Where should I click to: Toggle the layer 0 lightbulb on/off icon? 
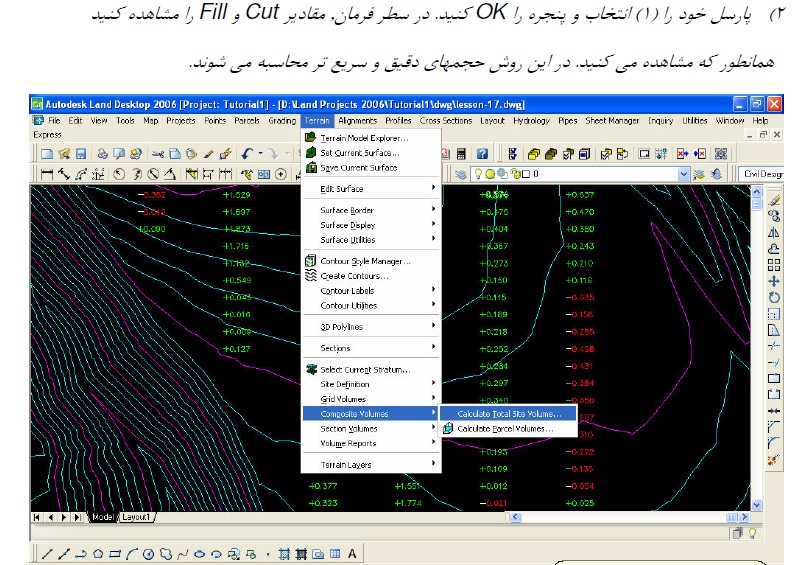[478, 174]
